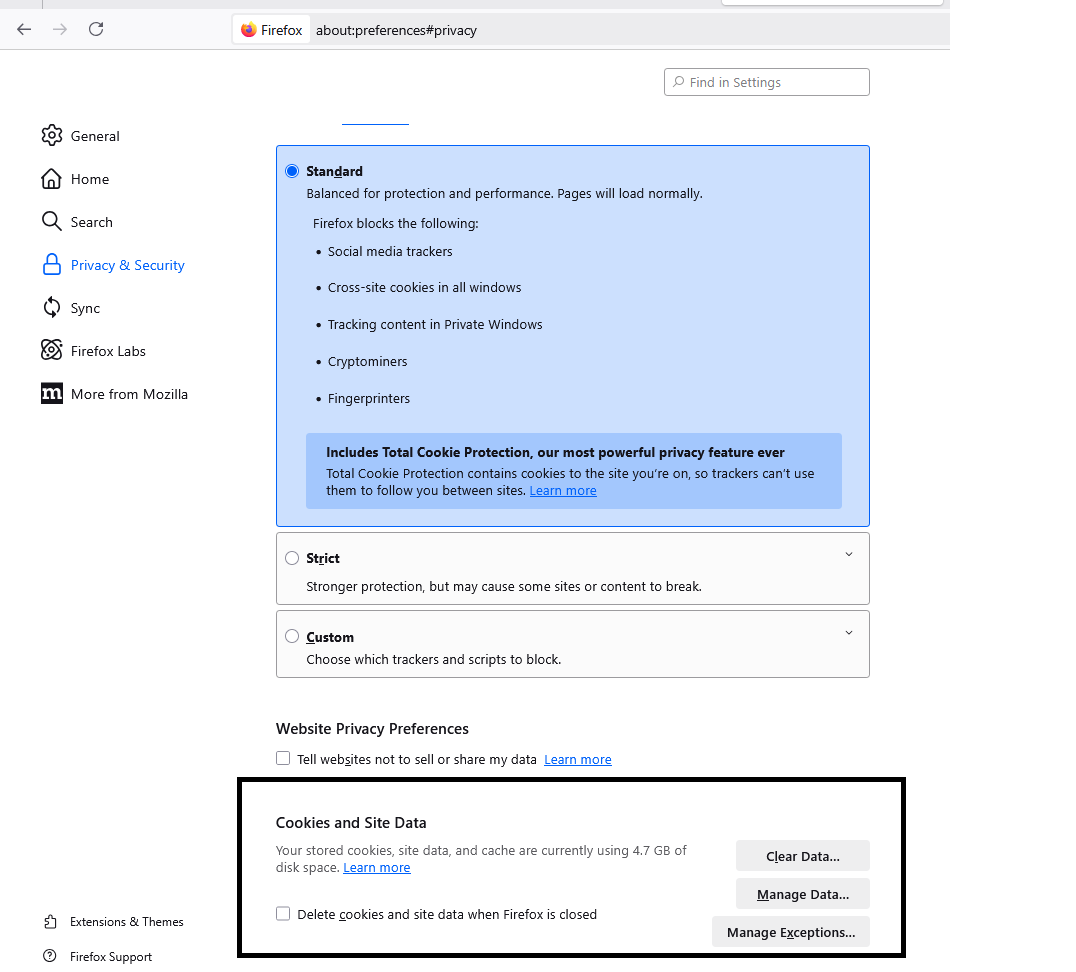Go back with the browser back arrow
Image resolution: width=1076 pixels, height=972 pixels.
(24, 30)
